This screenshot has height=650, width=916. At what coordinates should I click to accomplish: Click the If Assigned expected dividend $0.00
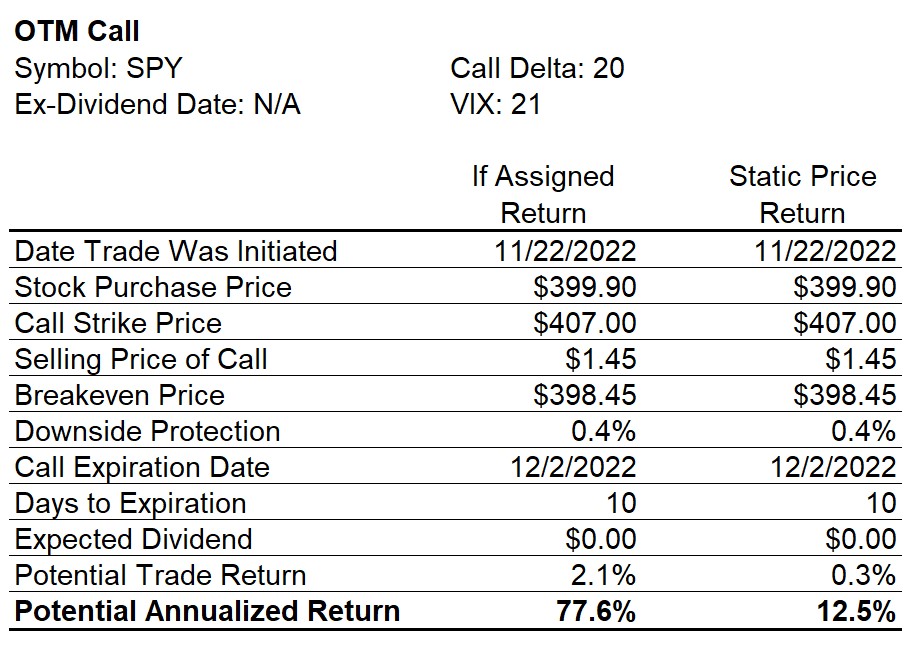pyautogui.click(x=601, y=539)
